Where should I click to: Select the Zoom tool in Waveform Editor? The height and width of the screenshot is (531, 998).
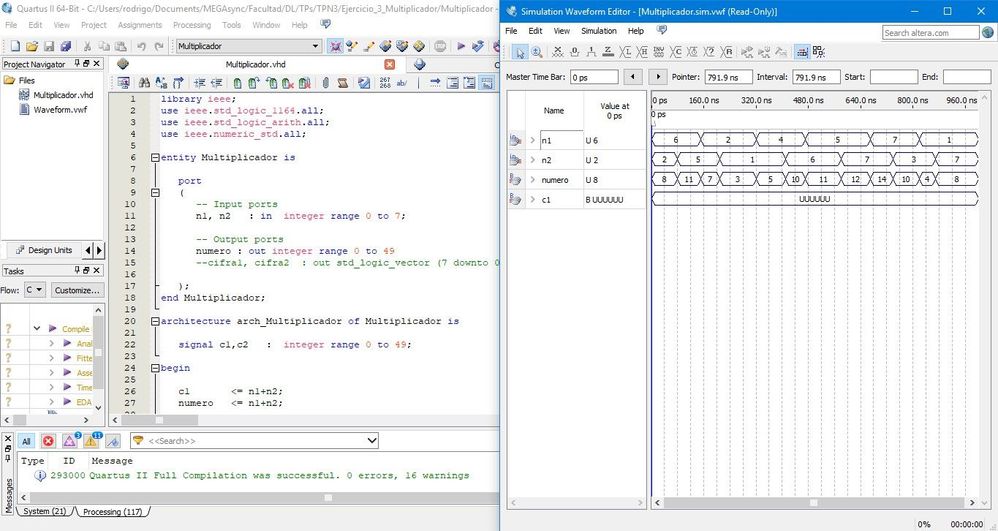click(537, 53)
